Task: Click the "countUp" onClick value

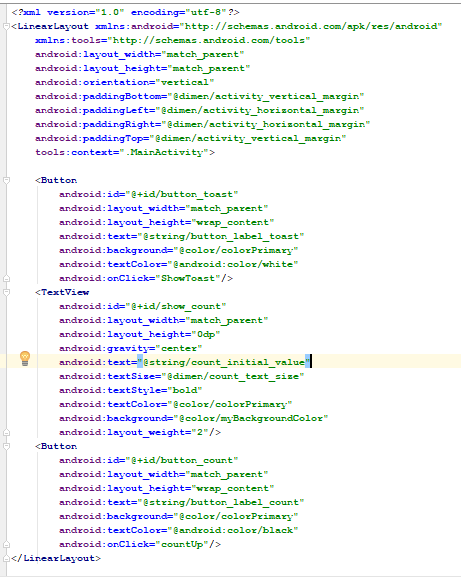Action: [182, 544]
